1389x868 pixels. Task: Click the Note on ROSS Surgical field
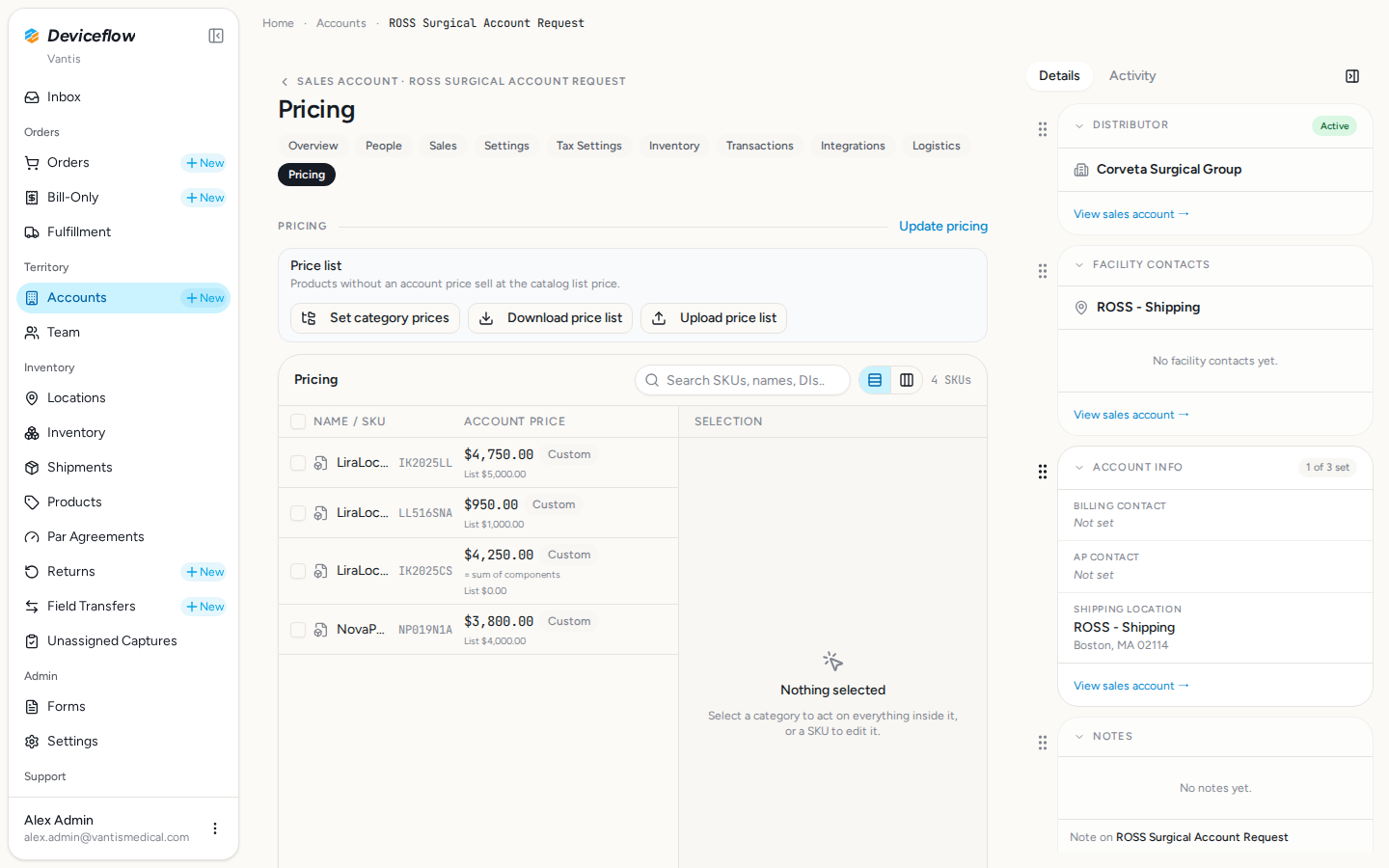point(1215,837)
